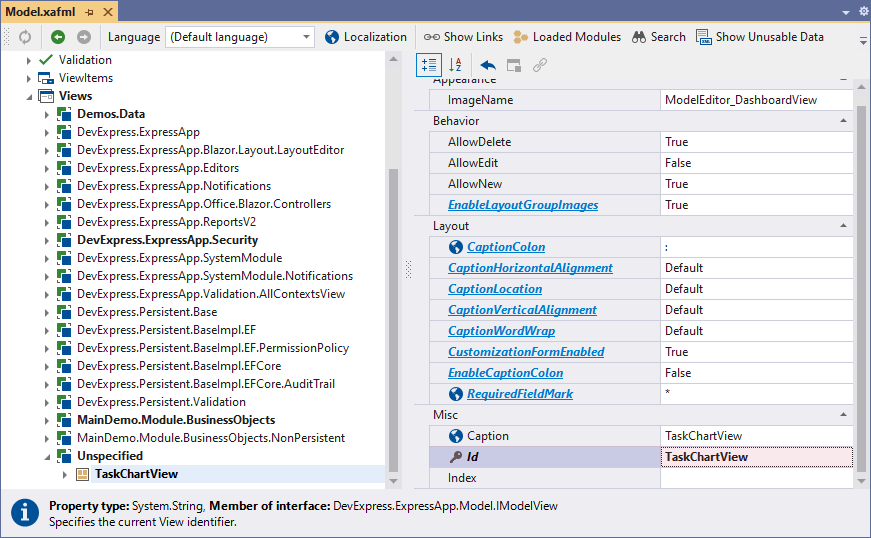Click property grid scrollbar up arrow

click(x=862, y=87)
